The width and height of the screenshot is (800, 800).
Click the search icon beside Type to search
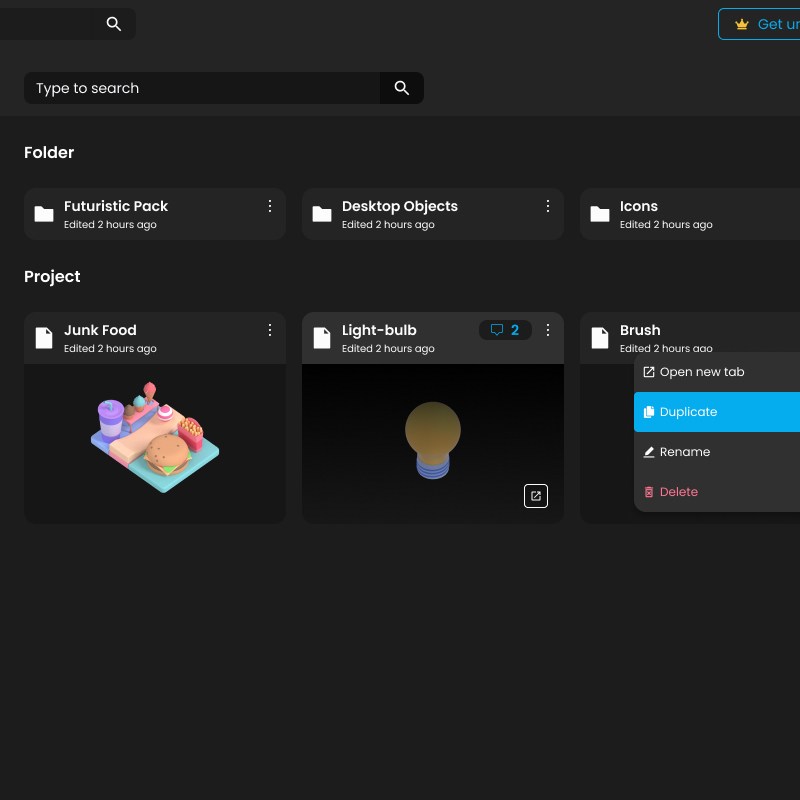click(x=402, y=88)
